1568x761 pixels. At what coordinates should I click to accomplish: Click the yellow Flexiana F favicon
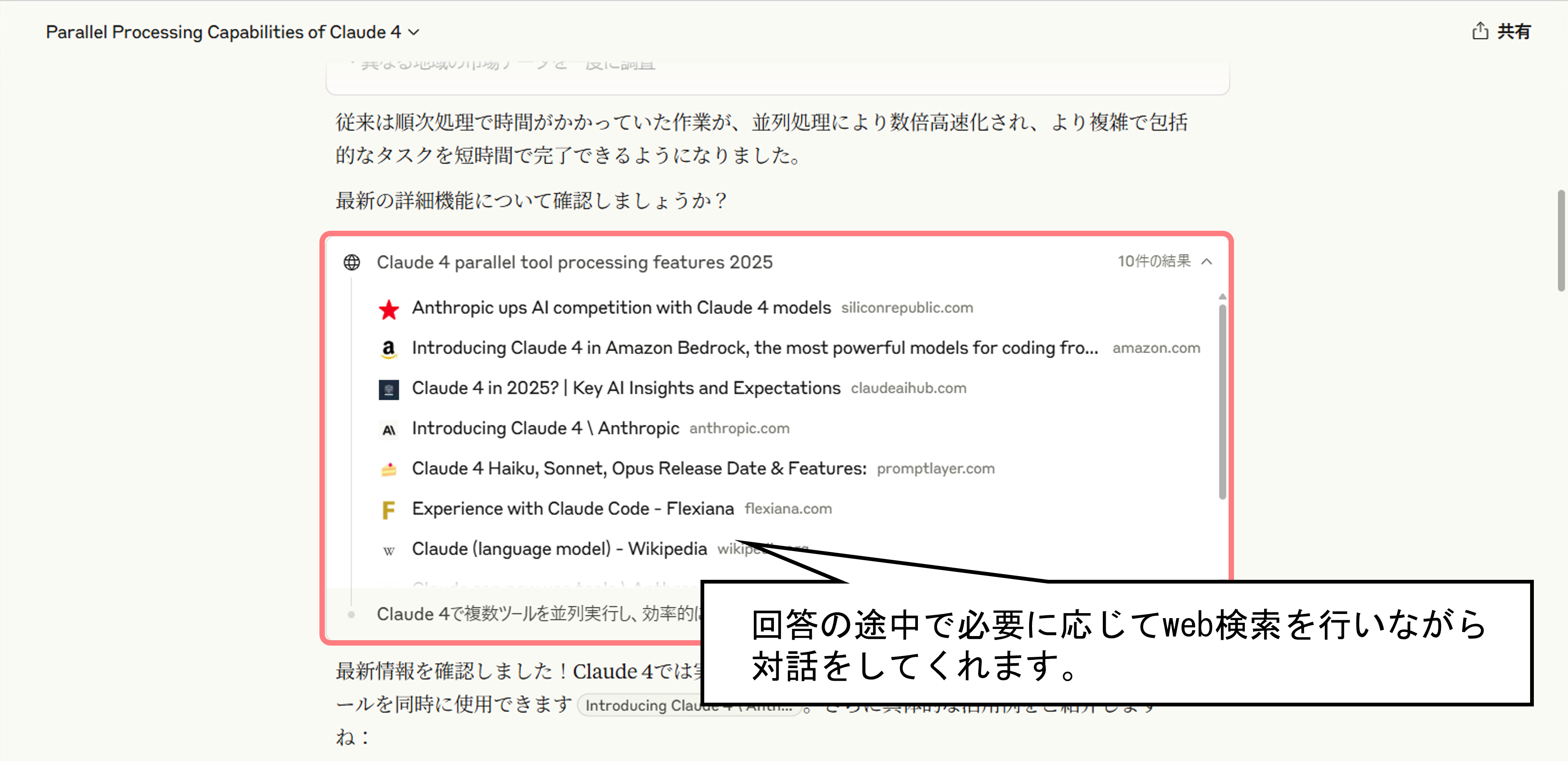pyautogui.click(x=388, y=509)
